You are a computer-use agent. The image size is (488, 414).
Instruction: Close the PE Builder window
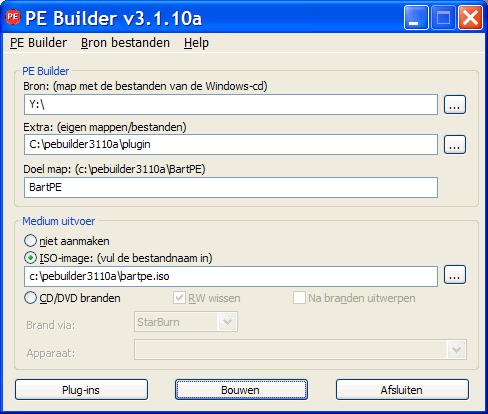pyautogui.click(x=470, y=17)
